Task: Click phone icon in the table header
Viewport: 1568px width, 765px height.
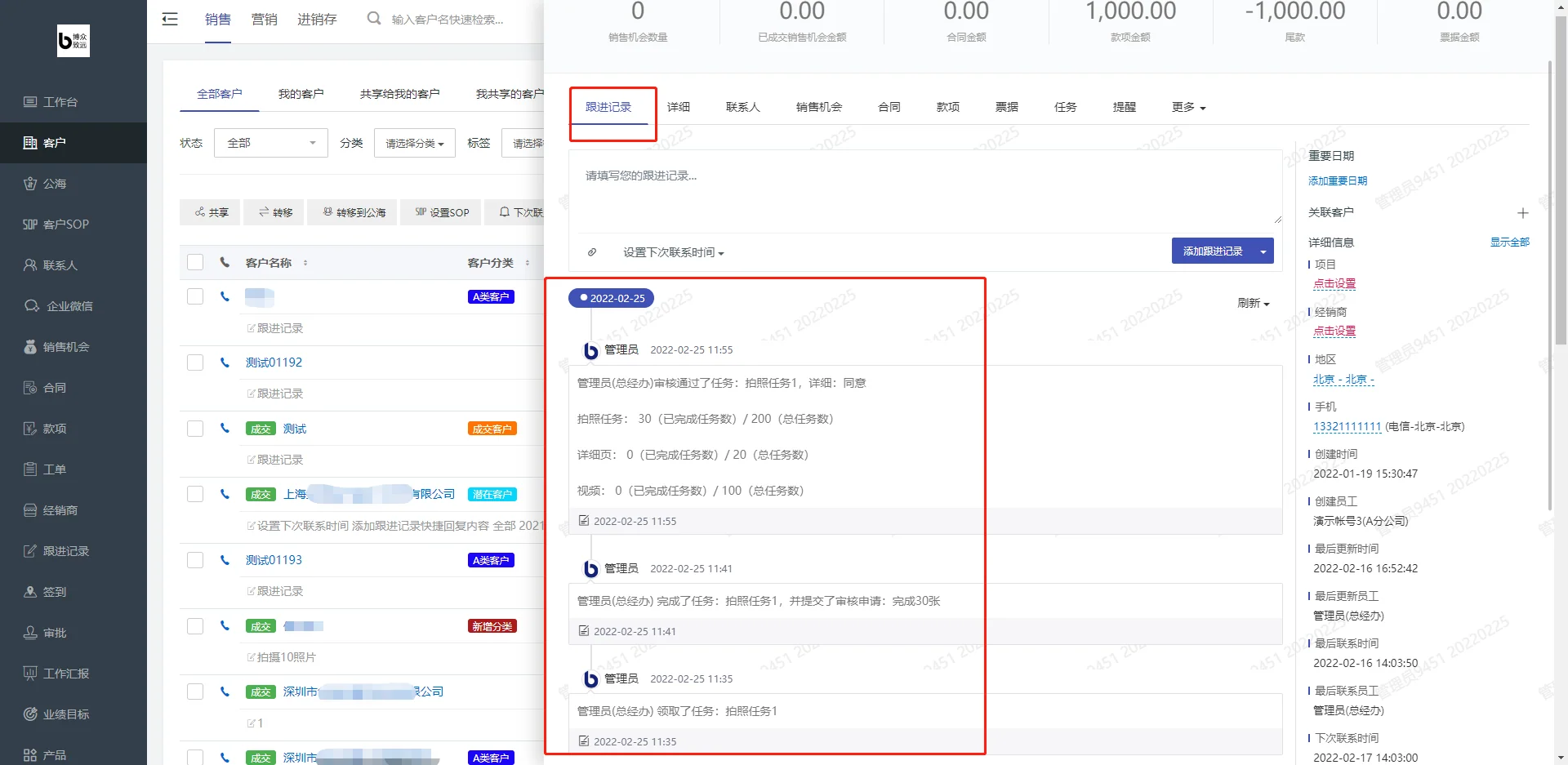Action: pos(225,262)
